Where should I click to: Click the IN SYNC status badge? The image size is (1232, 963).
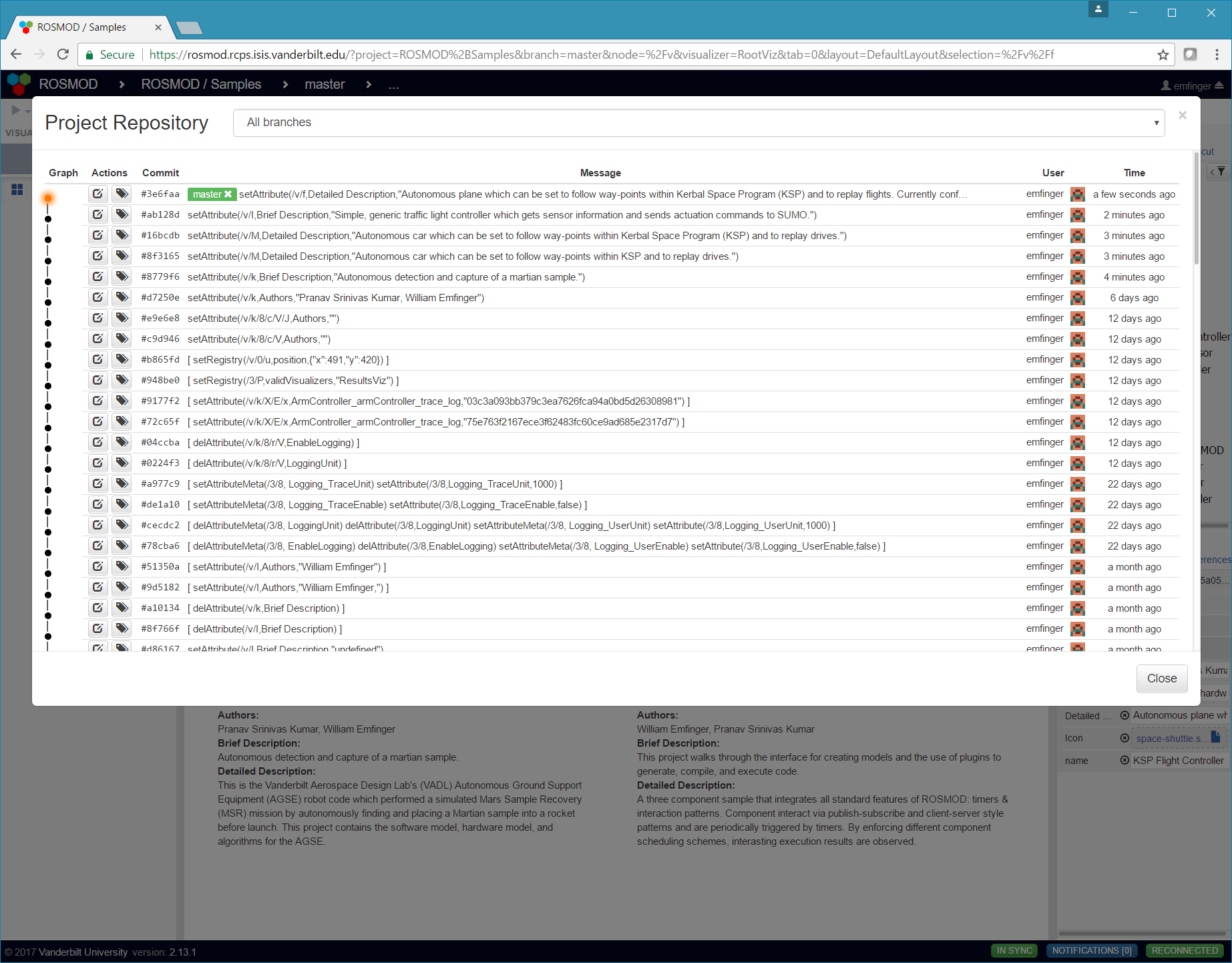[x=1015, y=951]
